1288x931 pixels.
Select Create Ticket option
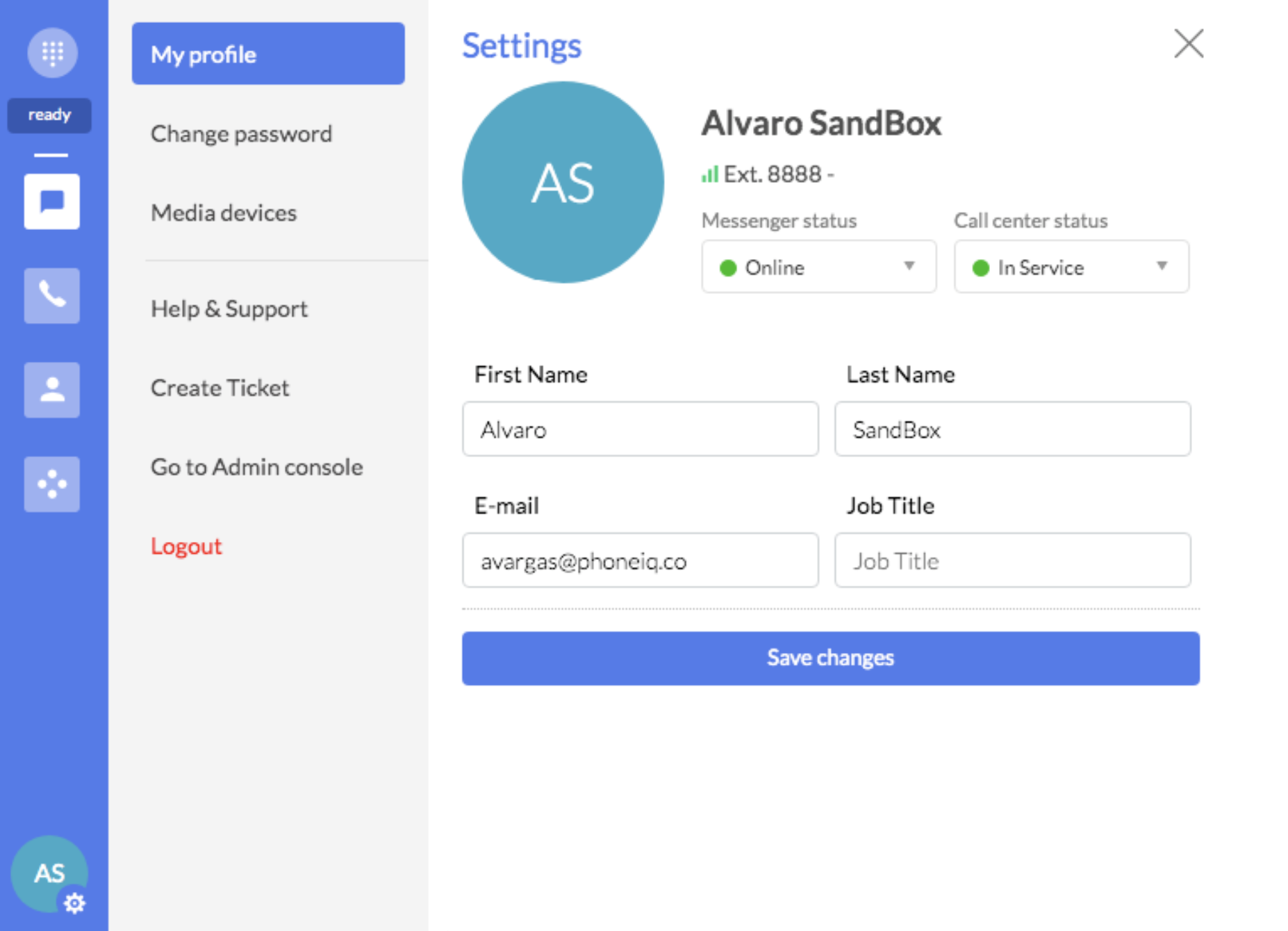tap(220, 388)
